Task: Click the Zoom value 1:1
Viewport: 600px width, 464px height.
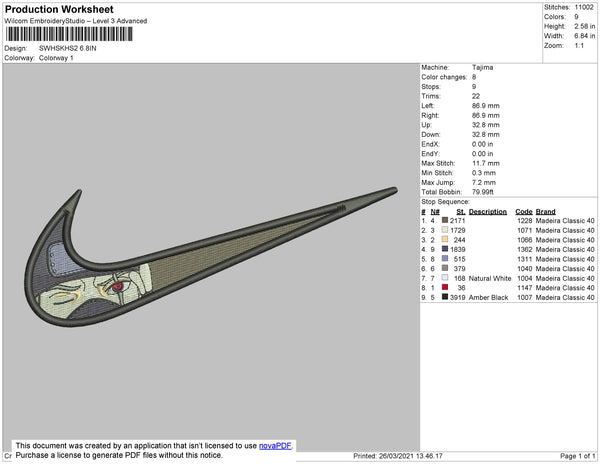Action: click(579, 46)
